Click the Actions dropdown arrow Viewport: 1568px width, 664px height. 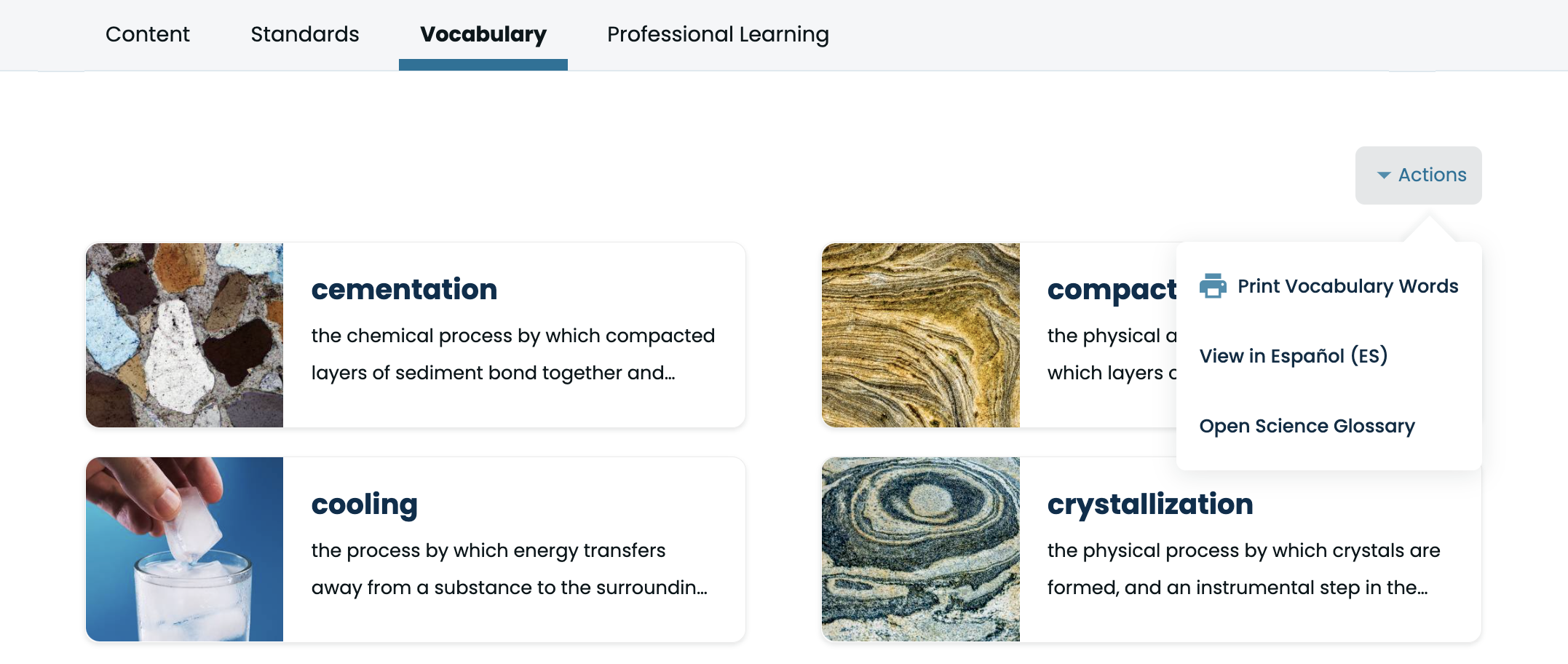(x=1384, y=175)
